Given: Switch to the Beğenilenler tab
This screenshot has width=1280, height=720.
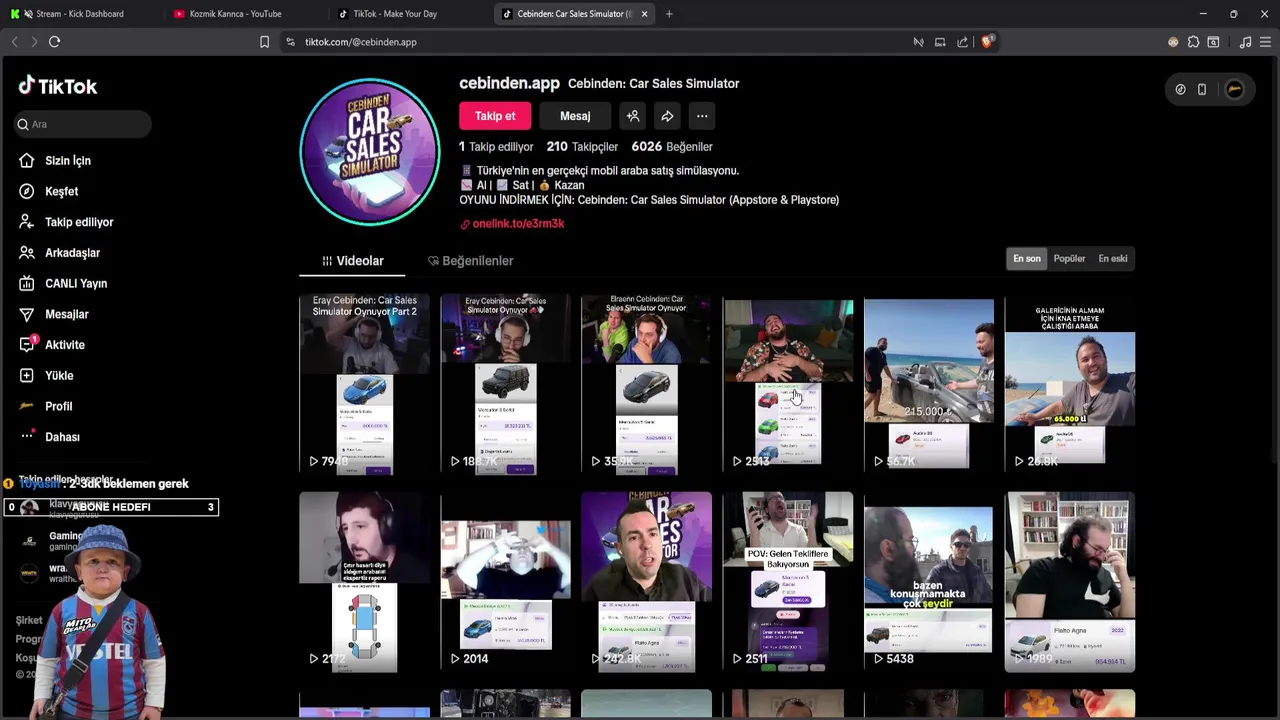Looking at the screenshot, I should [x=470, y=261].
